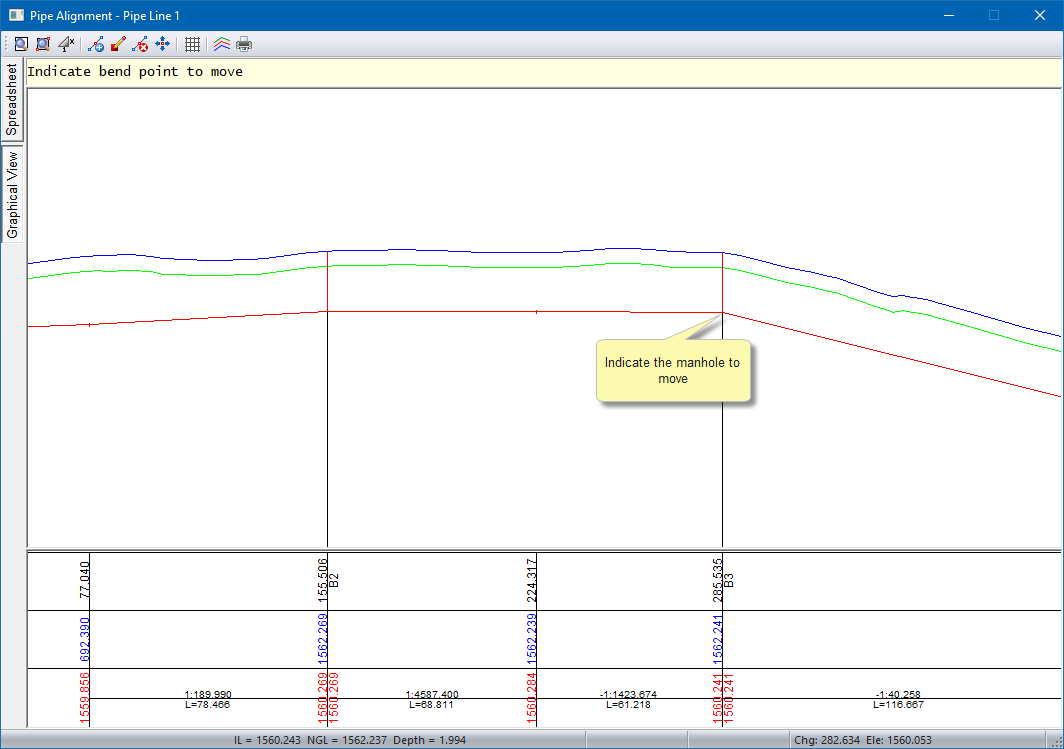1064x749 pixels.
Task: Click the slope label 1:4587.400
Action: (x=432, y=694)
